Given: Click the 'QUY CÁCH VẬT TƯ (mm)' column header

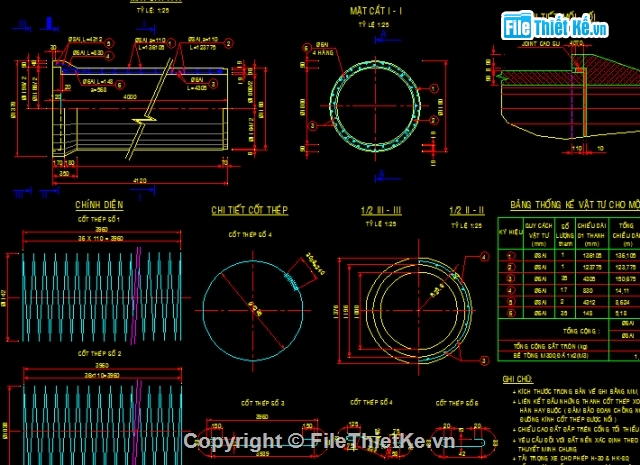Looking at the screenshot, I should 539,235.
